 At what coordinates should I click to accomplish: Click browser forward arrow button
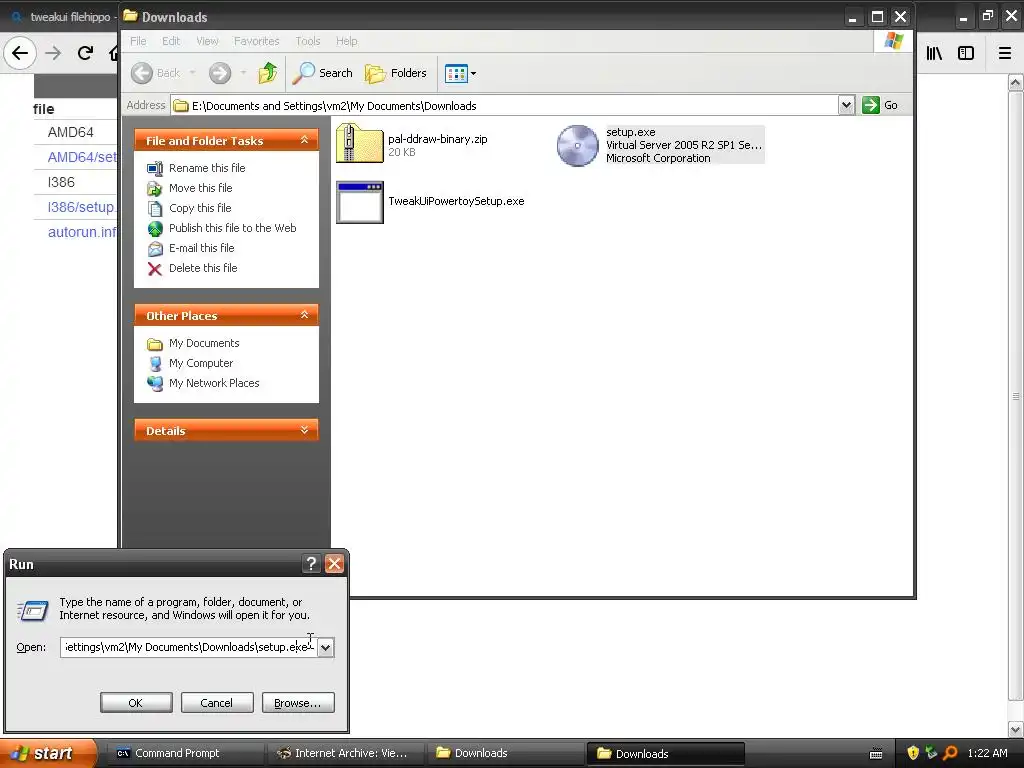(53, 53)
